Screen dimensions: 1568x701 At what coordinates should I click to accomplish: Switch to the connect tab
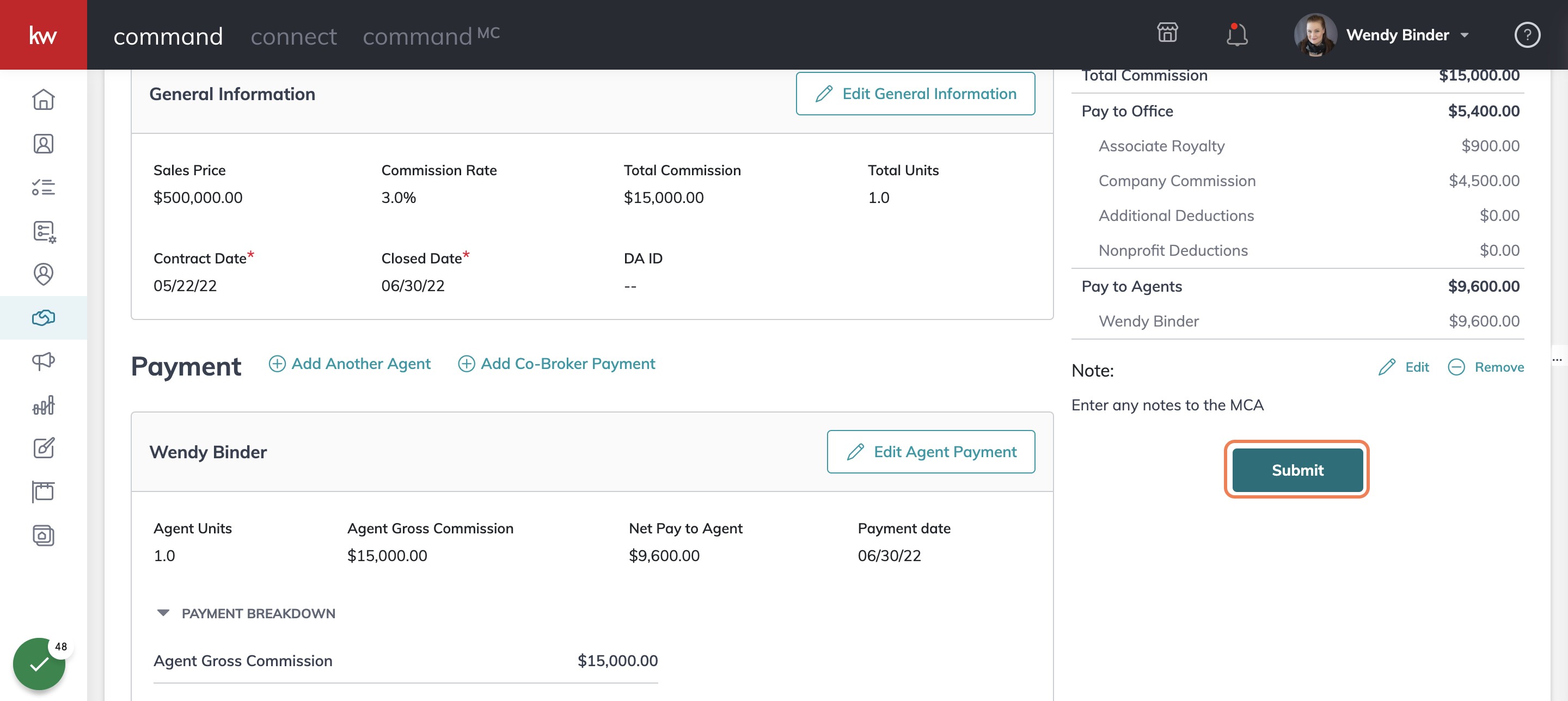[x=293, y=36]
